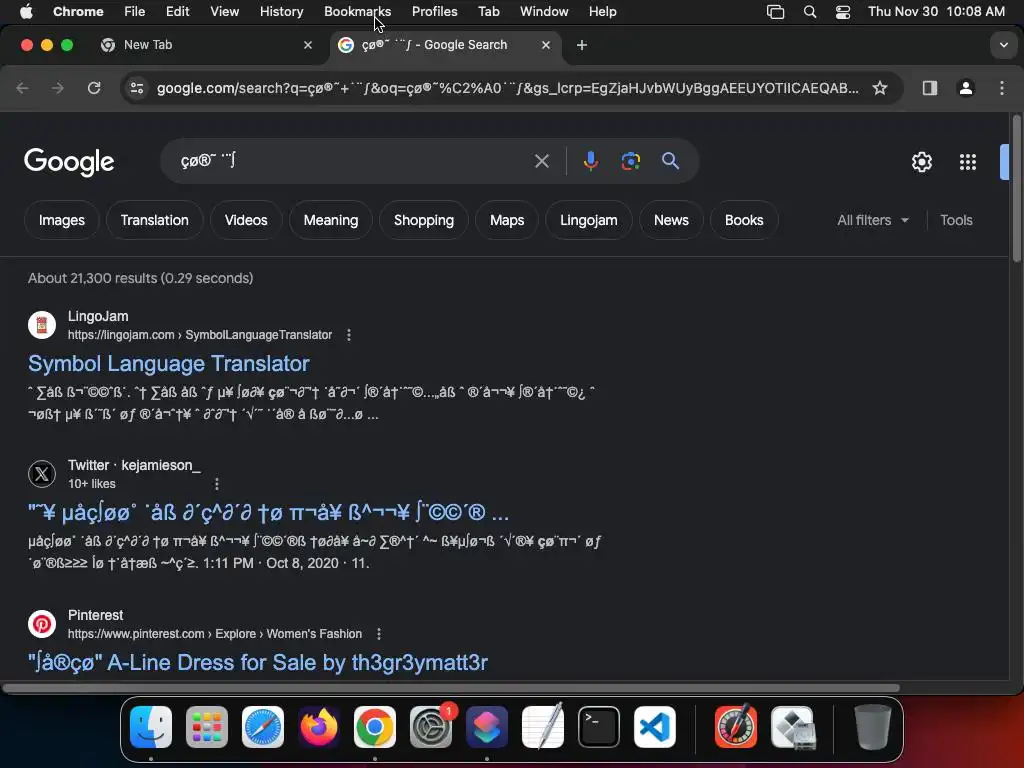Open the Profiles menu
This screenshot has height=768, width=1024.
click(x=434, y=12)
